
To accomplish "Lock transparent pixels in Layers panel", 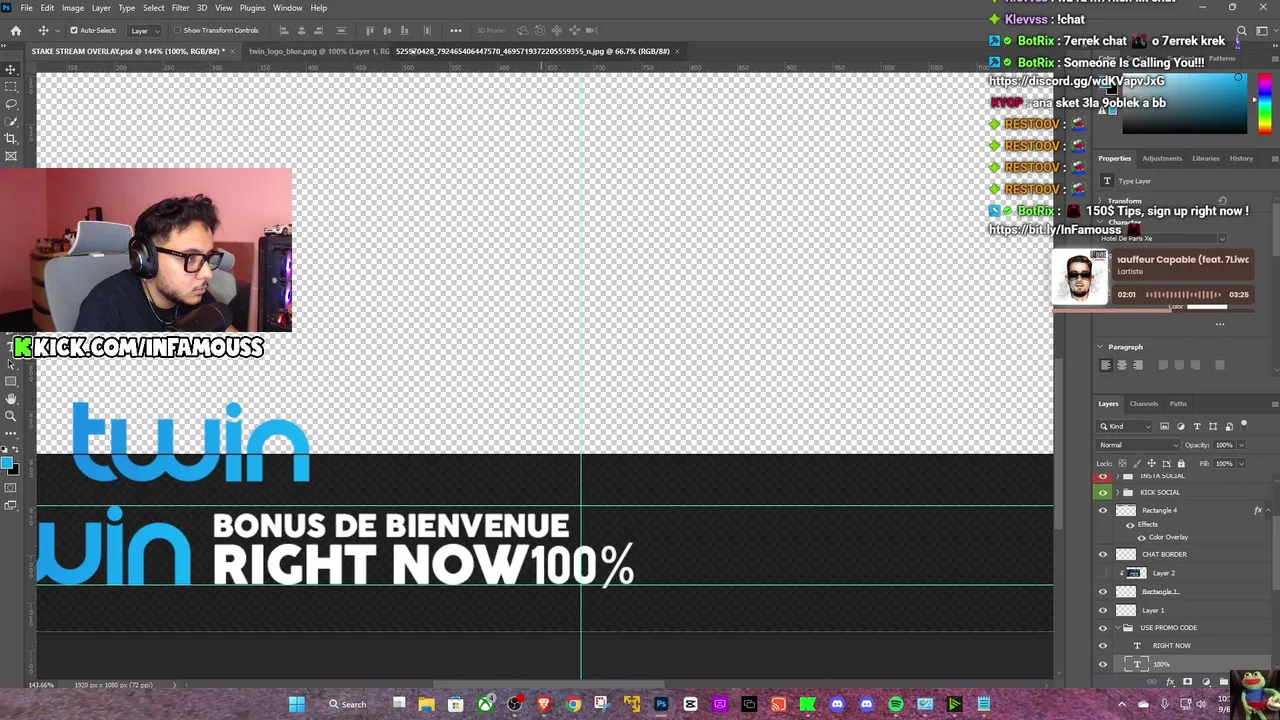I will pos(1122,463).
